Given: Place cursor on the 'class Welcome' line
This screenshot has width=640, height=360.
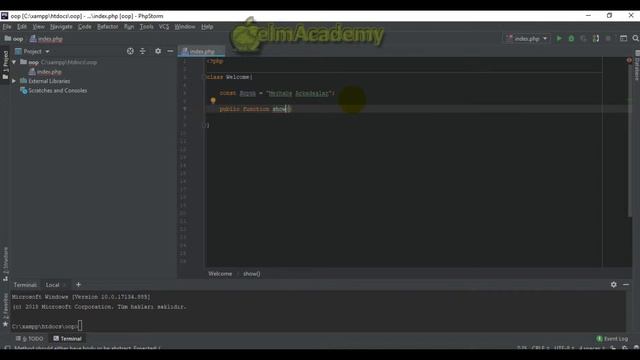Looking at the screenshot, I should [x=229, y=77].
